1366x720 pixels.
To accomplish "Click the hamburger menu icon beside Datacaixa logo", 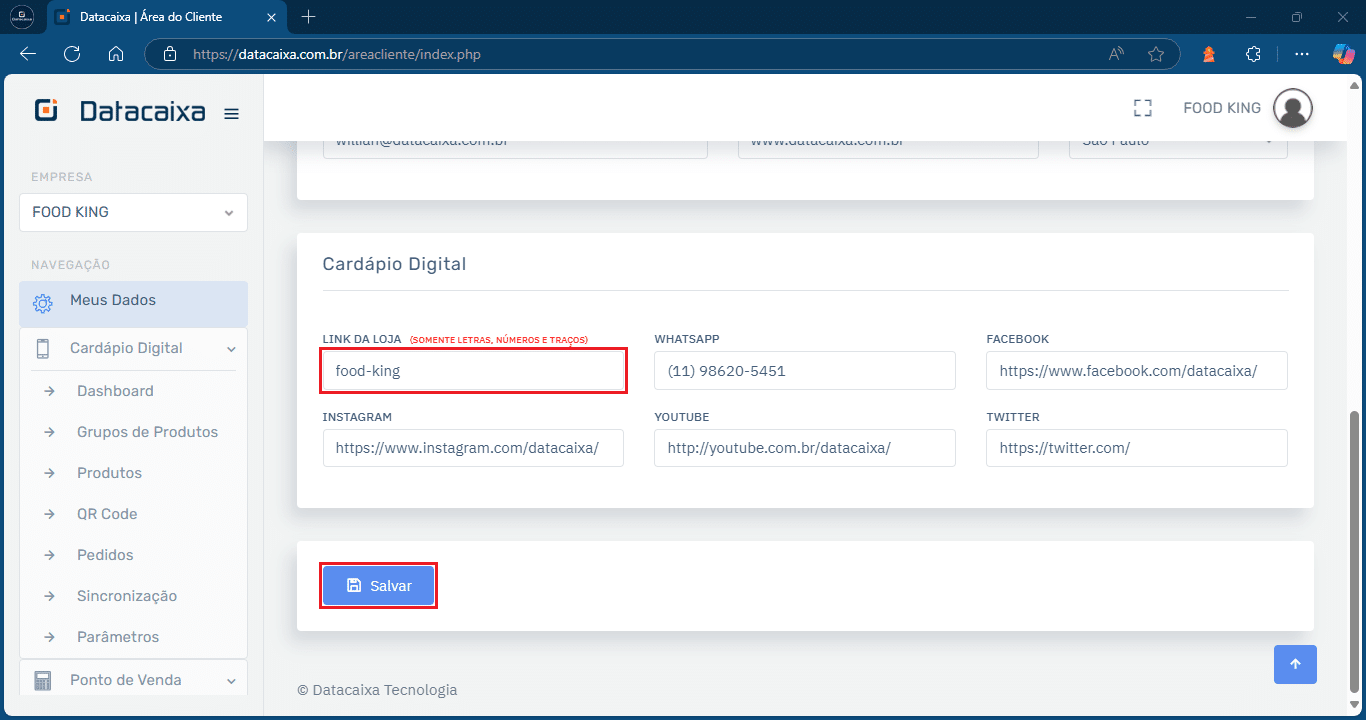I will (x=231, y=113).
